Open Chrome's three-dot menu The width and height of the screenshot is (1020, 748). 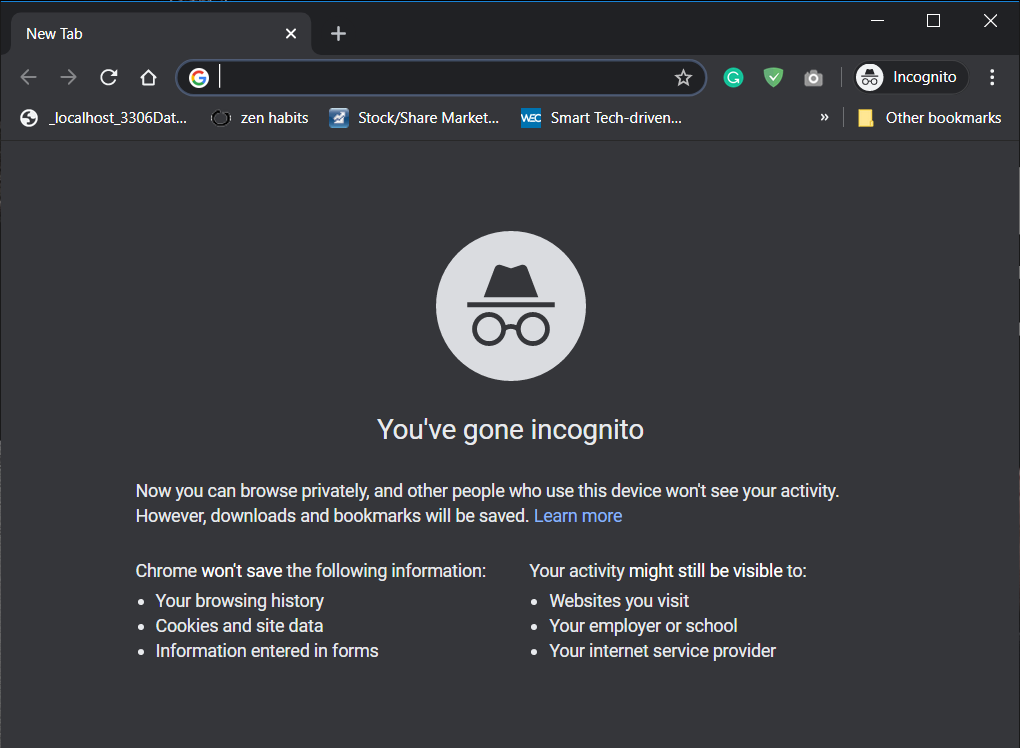tap(992, 77)
